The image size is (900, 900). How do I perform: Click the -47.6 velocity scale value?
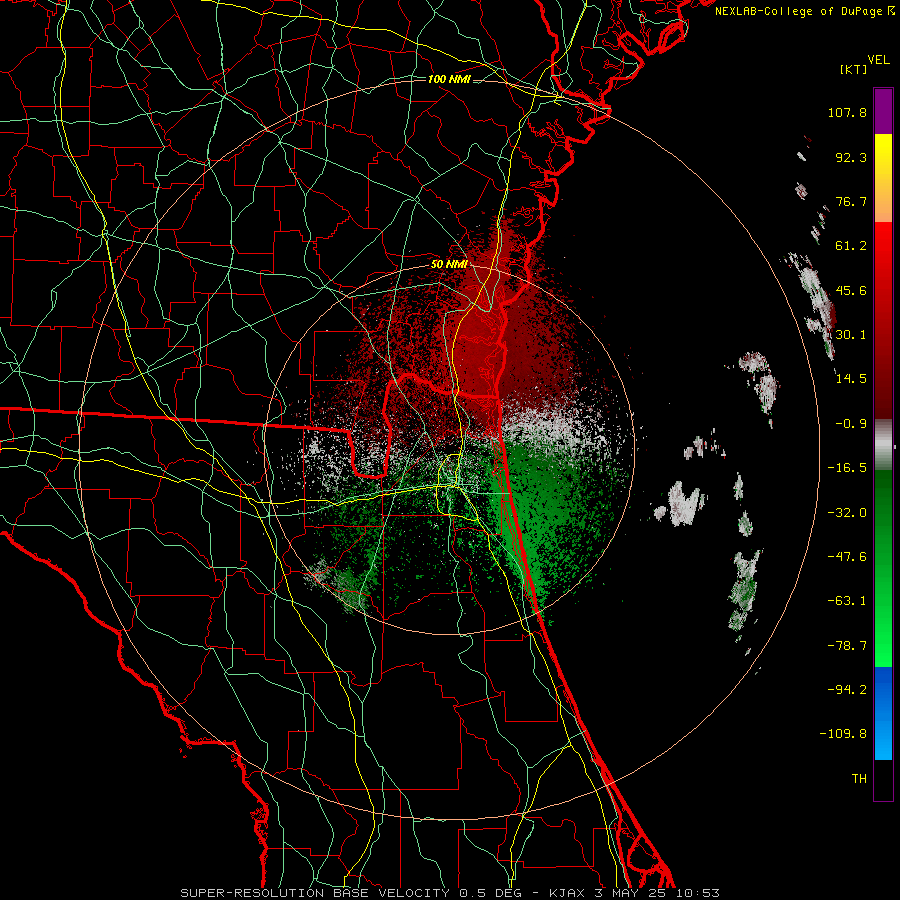click(x=847, y=557)
